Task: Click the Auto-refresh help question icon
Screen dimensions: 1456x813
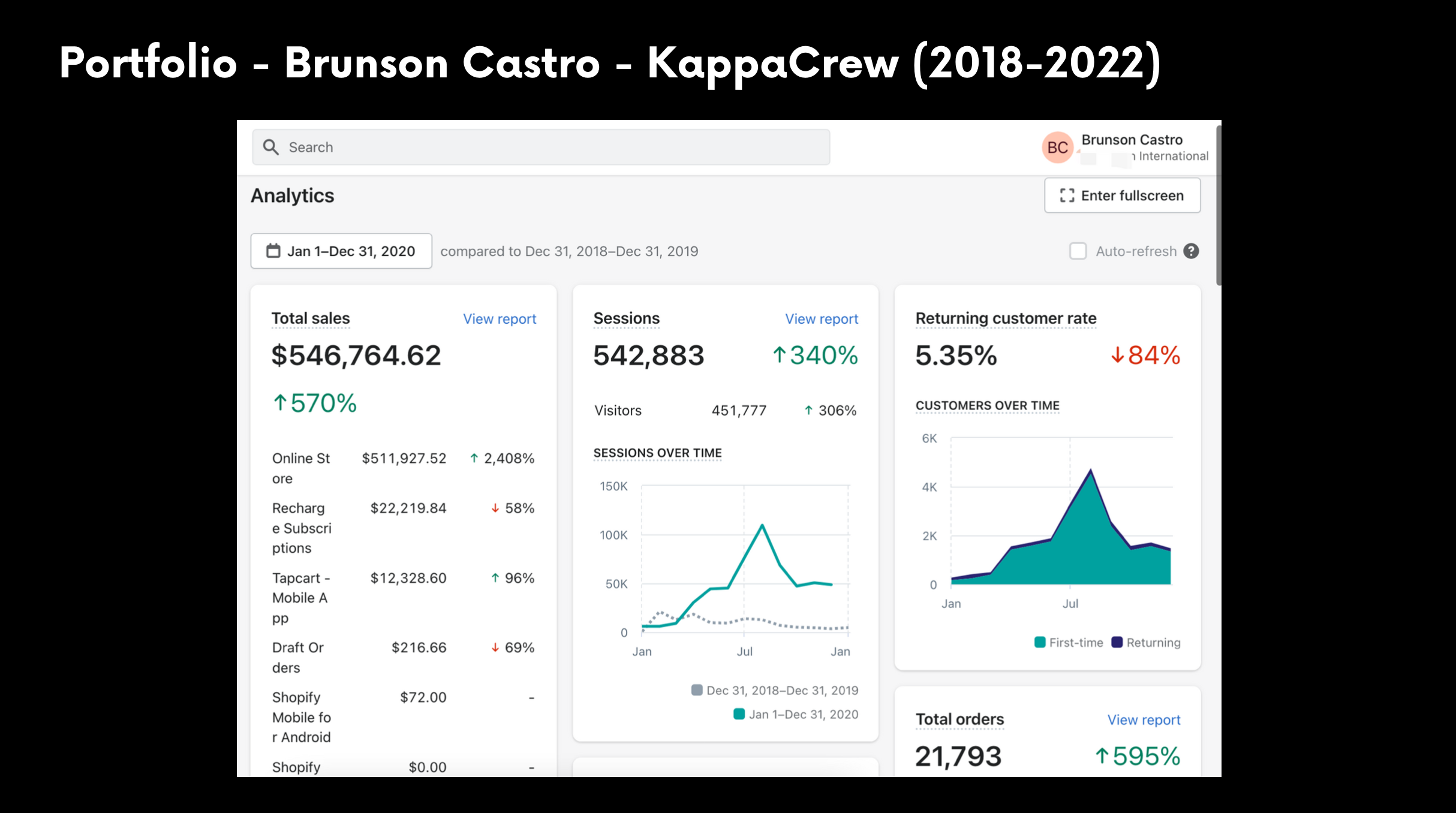Action: pyautogui.click(x=1191, y=251)
